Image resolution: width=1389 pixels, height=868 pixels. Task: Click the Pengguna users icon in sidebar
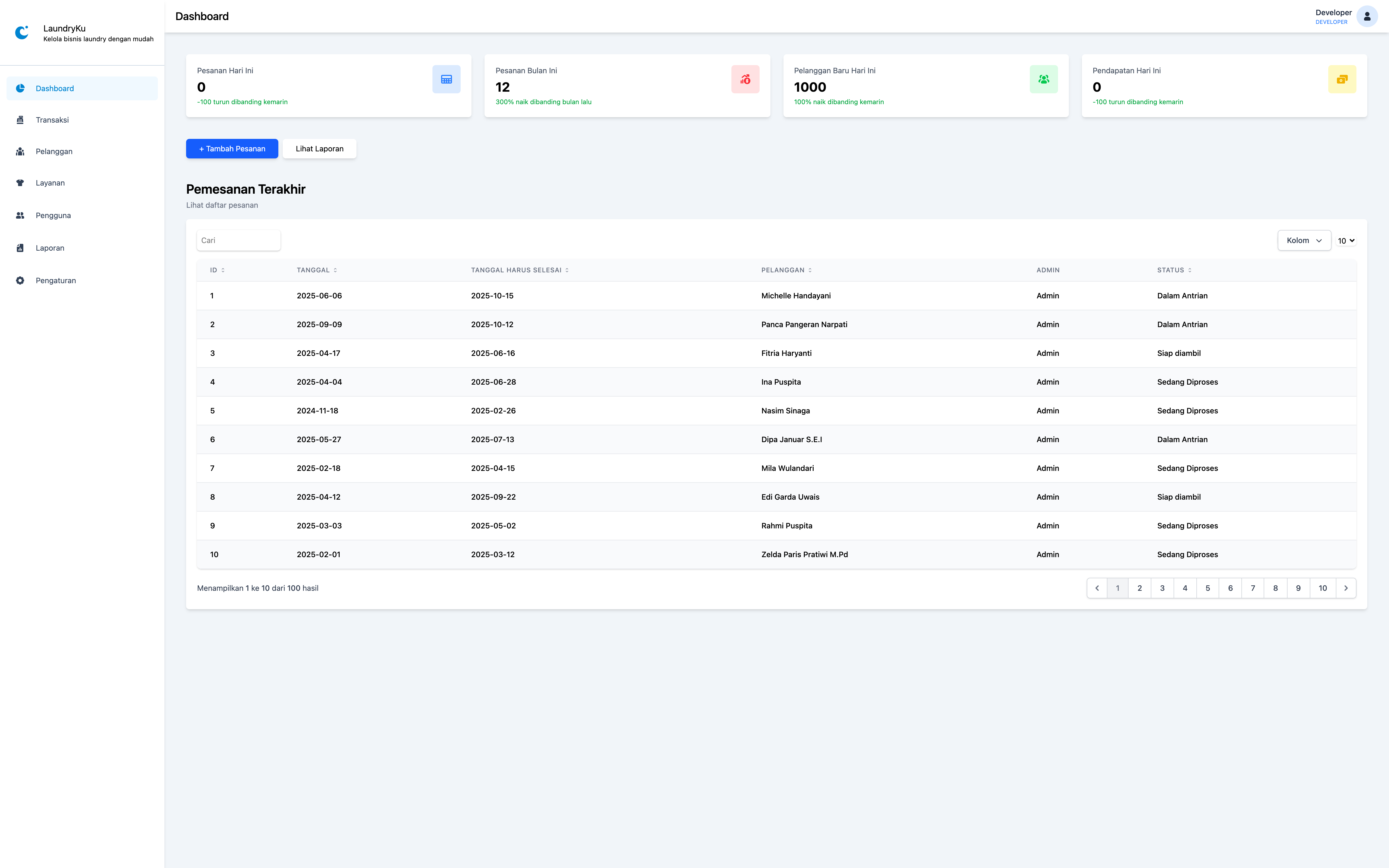[20, 215]
